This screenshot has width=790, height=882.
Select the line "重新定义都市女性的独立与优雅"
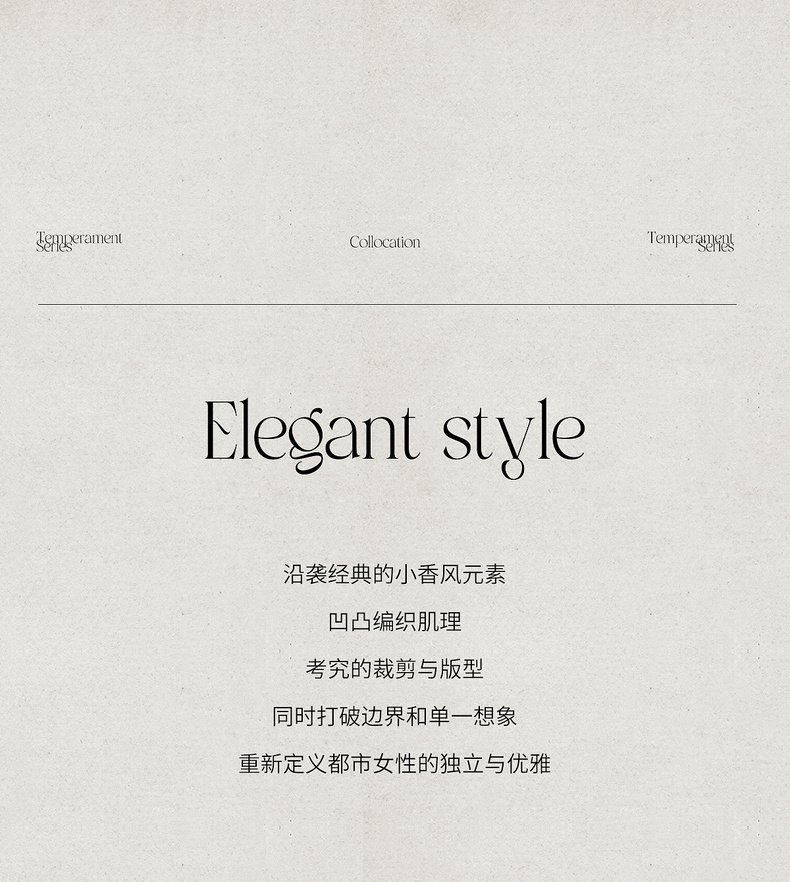click(x=394, y=763)
